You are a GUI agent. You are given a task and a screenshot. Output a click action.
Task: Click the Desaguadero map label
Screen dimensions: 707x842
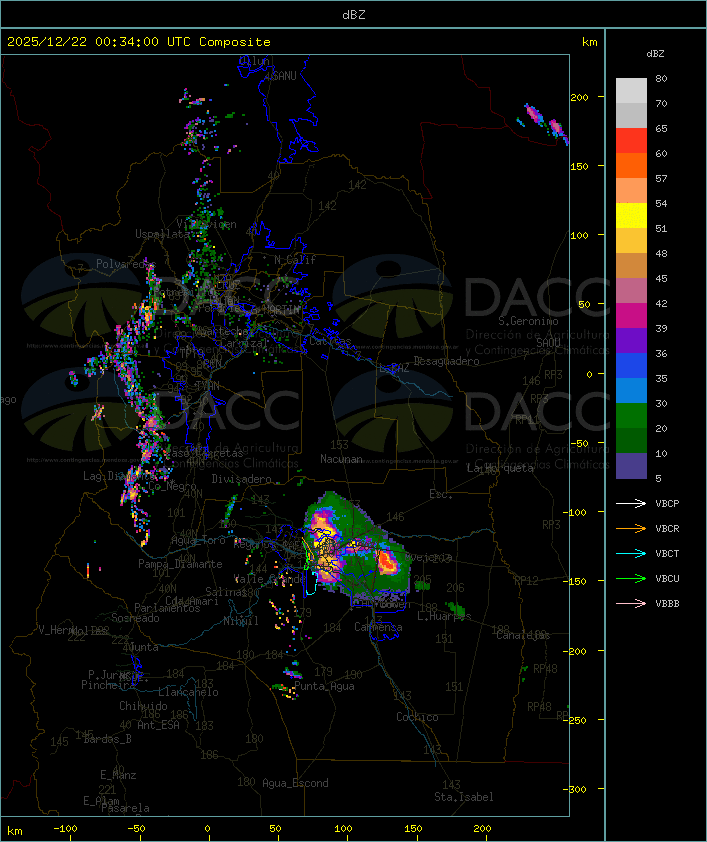click(x=446, y=361)
